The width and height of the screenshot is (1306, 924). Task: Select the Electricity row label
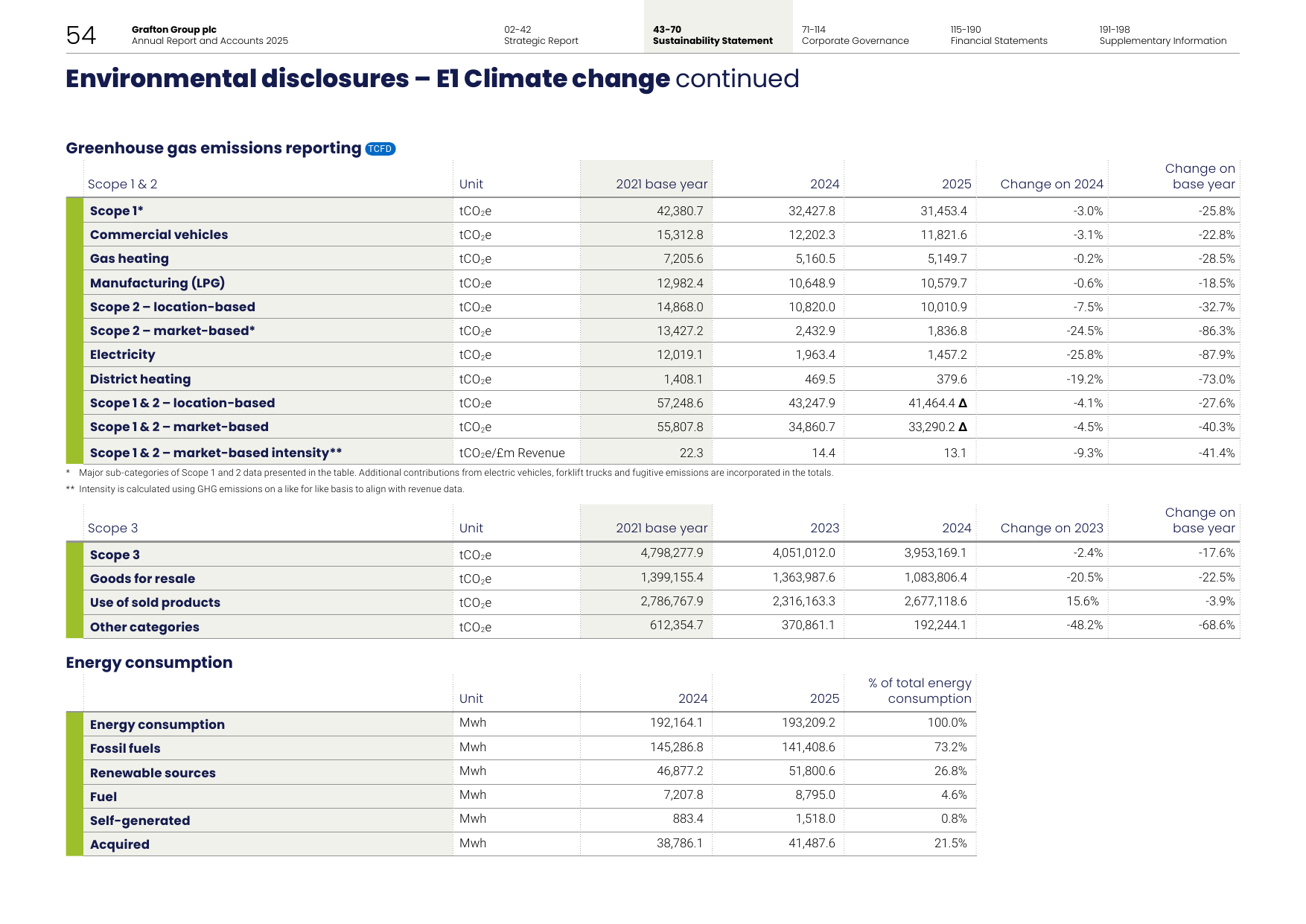pos(123,354)
